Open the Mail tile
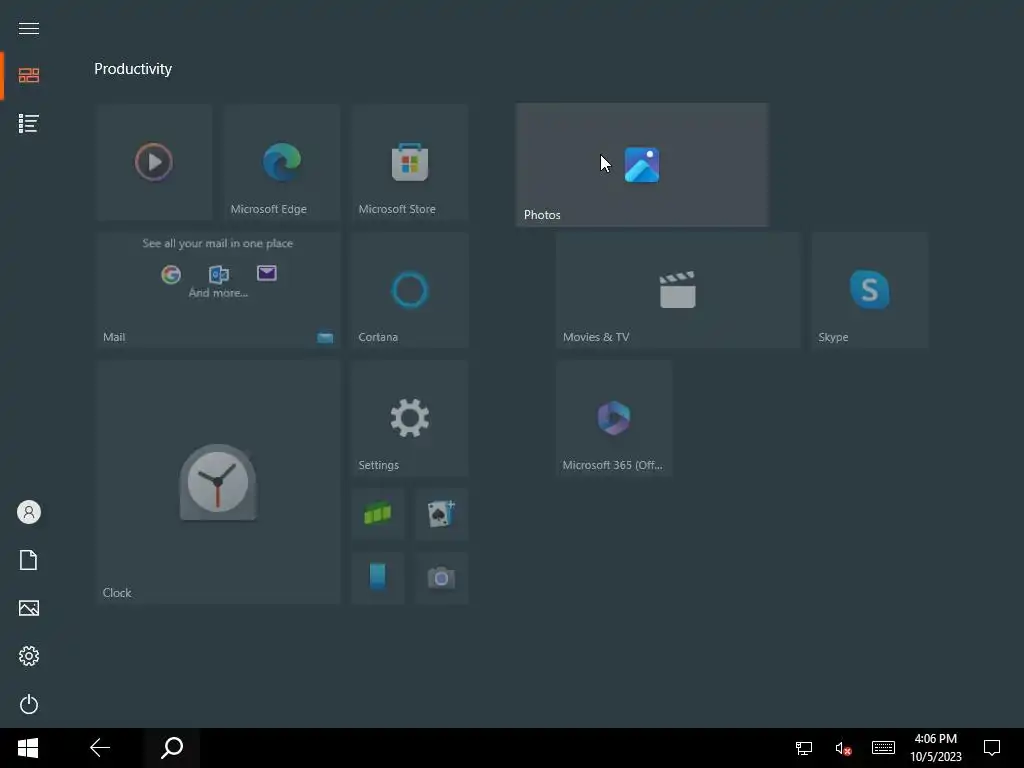 [x=218, y=290]
